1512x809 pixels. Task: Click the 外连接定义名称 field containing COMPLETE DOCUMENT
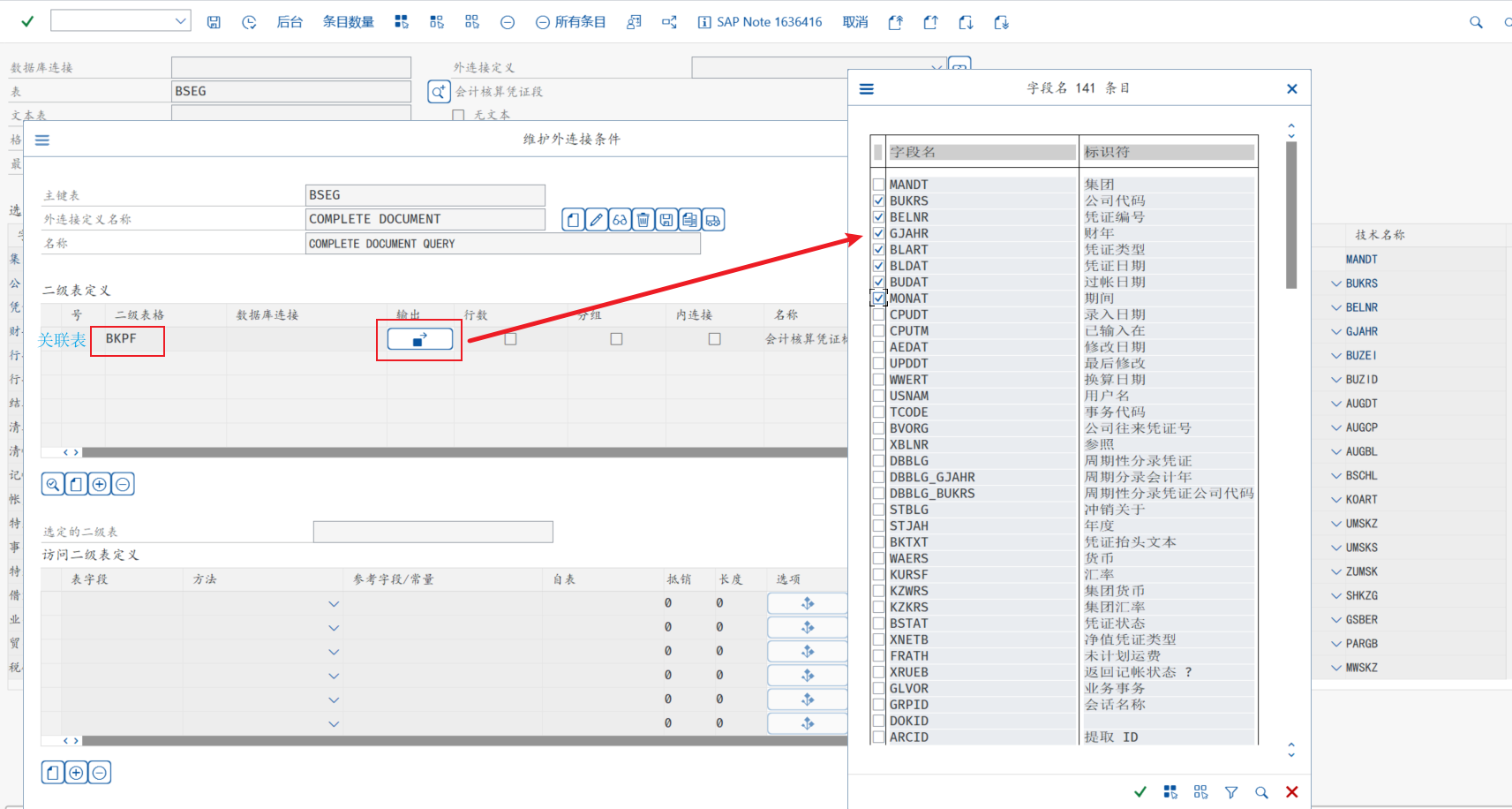click(x=425, y=219)
